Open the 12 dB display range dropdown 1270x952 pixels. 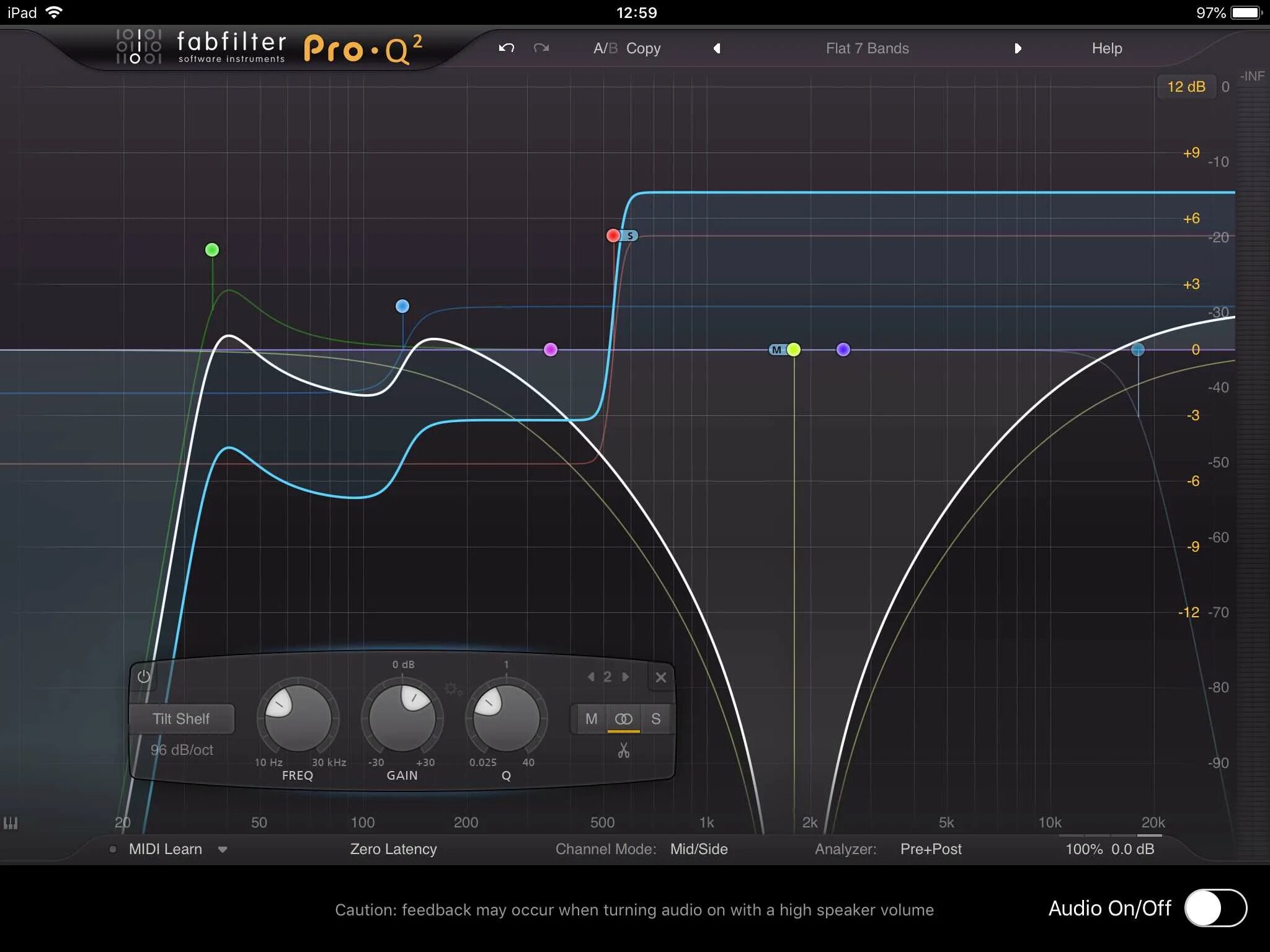(1186, 87)
